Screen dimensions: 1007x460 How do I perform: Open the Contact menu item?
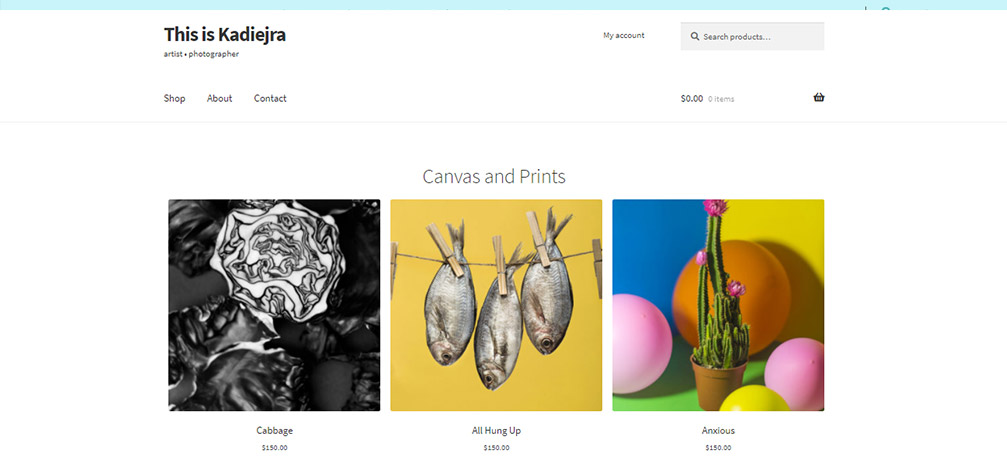point(270,98)
